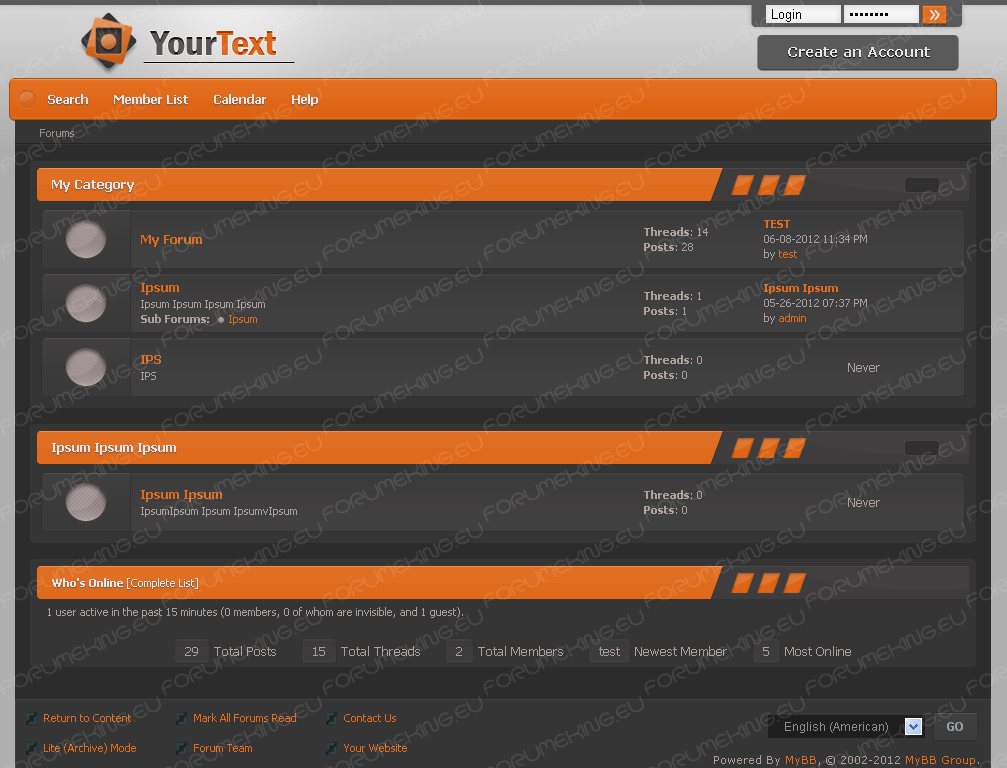This screenshot has width=1007, height=768.
Task: Collapse the My Category section
Action: [x=921, y=185]
